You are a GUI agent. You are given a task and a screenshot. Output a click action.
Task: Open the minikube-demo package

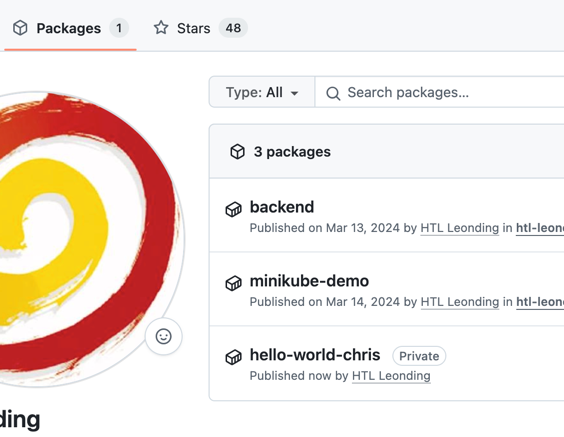[x=309, y=281]
